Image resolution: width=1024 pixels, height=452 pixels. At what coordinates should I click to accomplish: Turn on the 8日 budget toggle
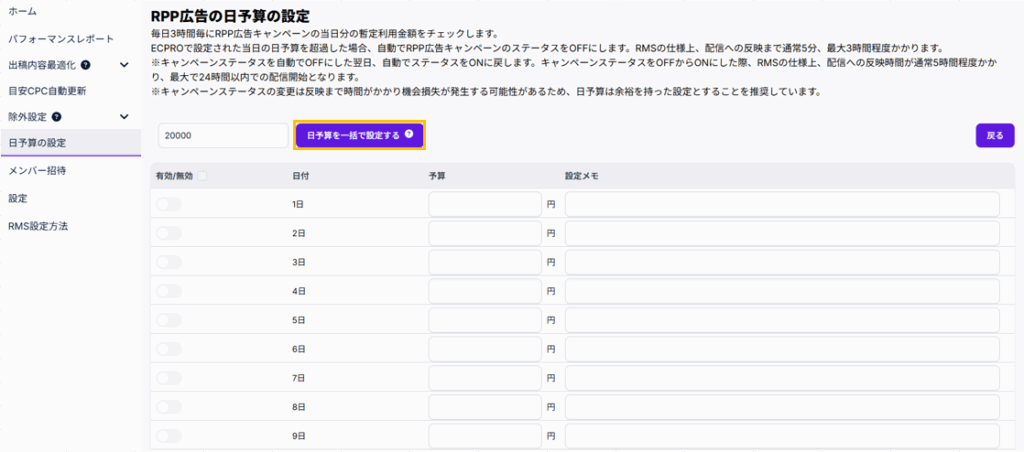click(x=169, y=407)
